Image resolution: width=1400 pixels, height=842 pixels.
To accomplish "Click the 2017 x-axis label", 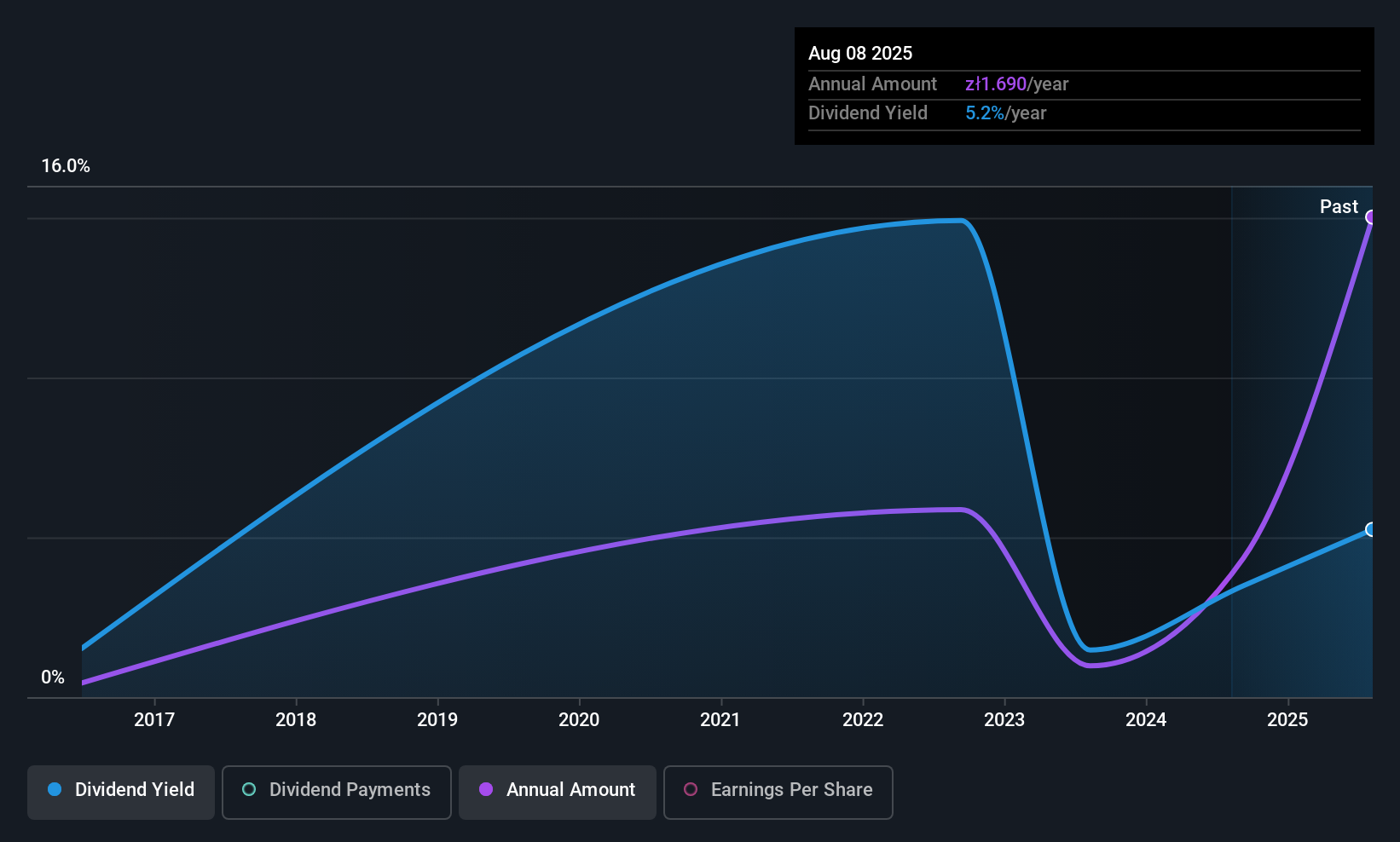I will tap(154, 720).
